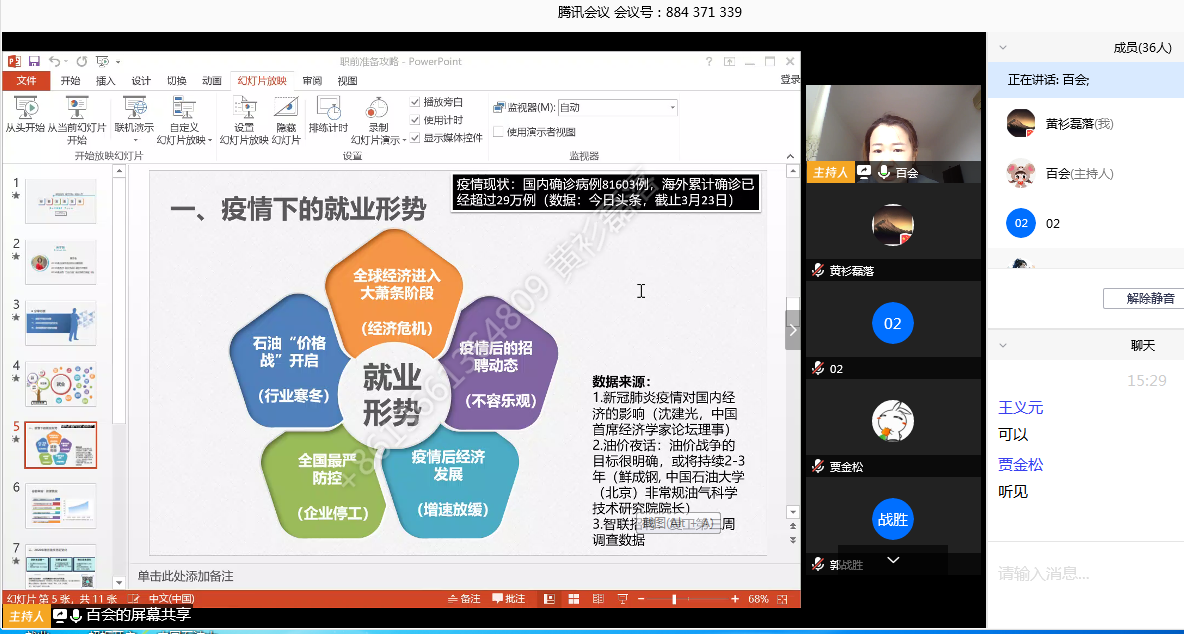
Task: Open the 审阅 ribbon tab
Action: [x=312, y=81]
